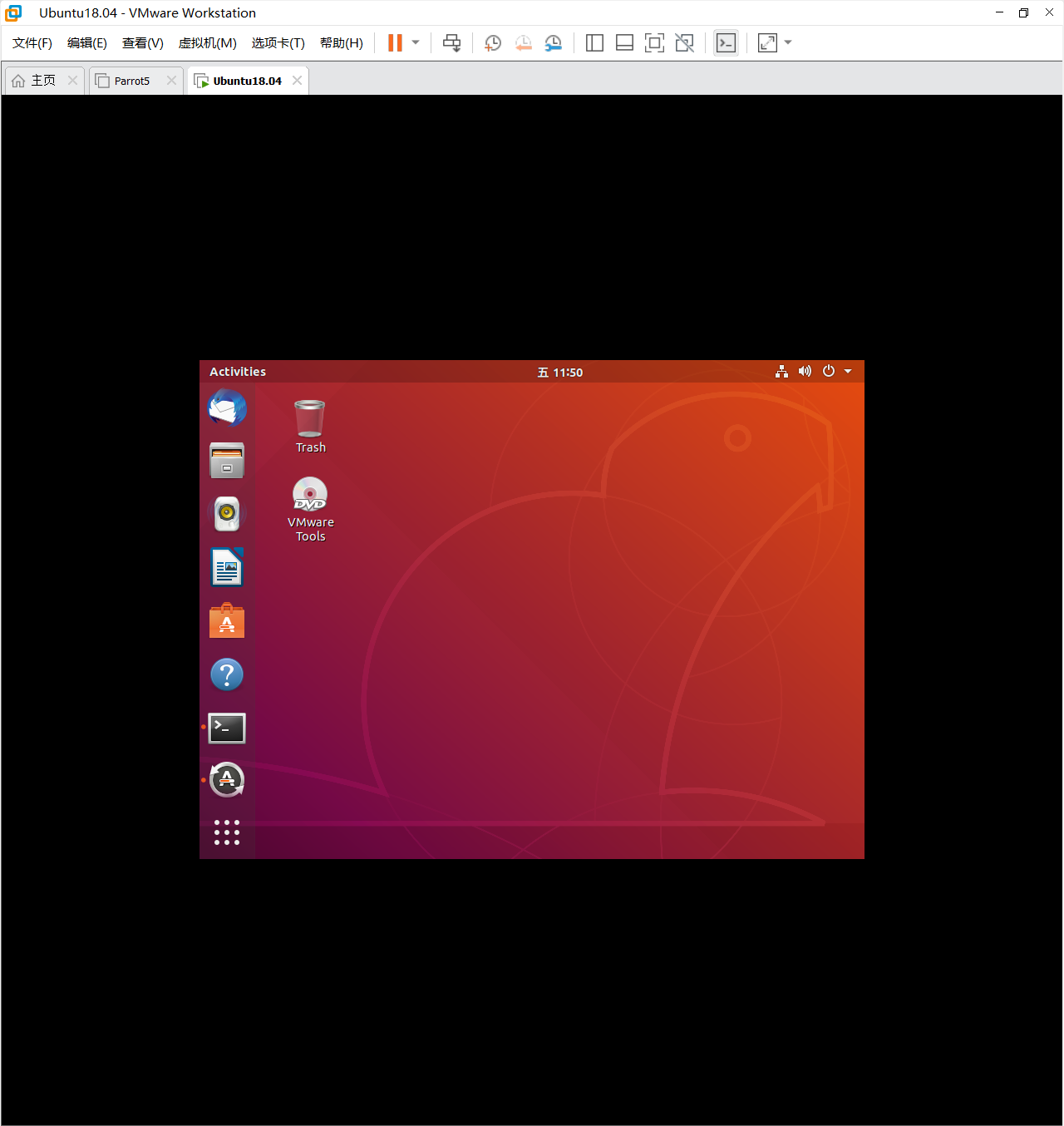
Task: Click the power icon in Ubuntu top panel
Action: point(829,372)
